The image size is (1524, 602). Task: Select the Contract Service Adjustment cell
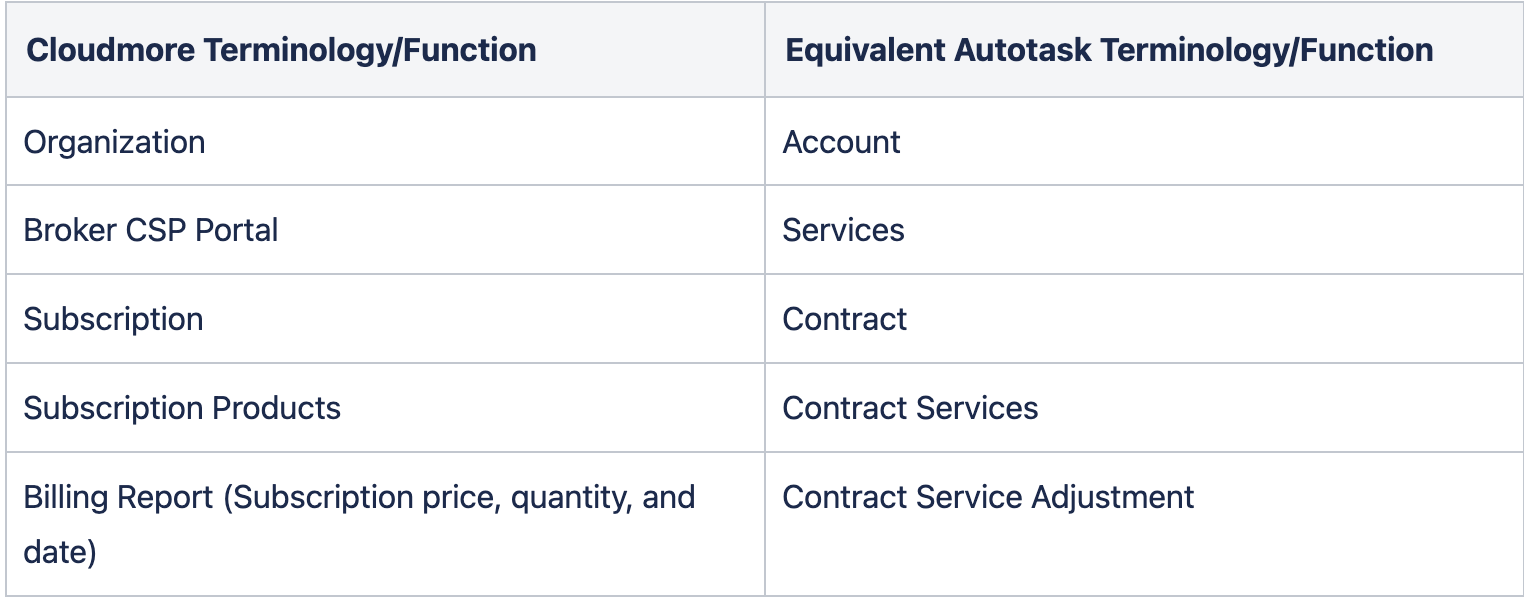(1144, 524)
